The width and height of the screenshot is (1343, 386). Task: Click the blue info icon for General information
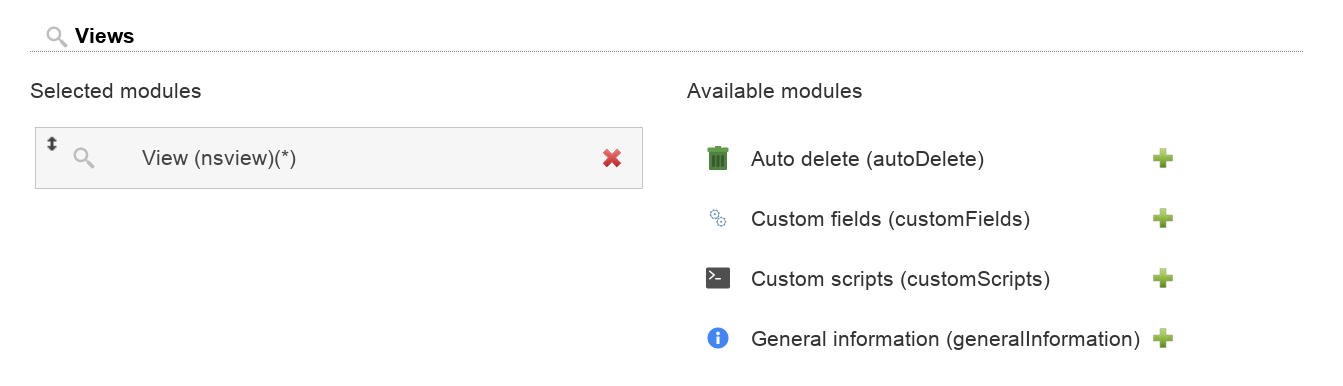[x=717, y=338]
